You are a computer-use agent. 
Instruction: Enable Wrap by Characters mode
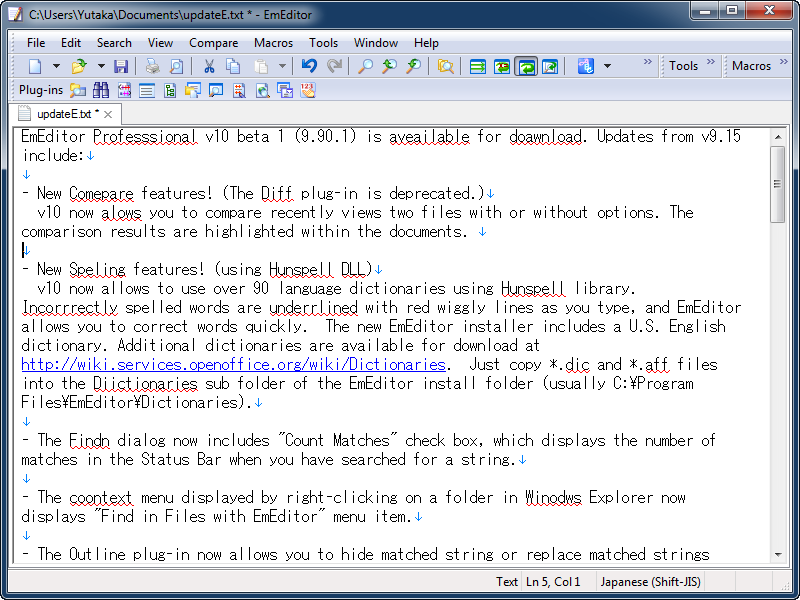pyautogui.click(x=502, y=66)
